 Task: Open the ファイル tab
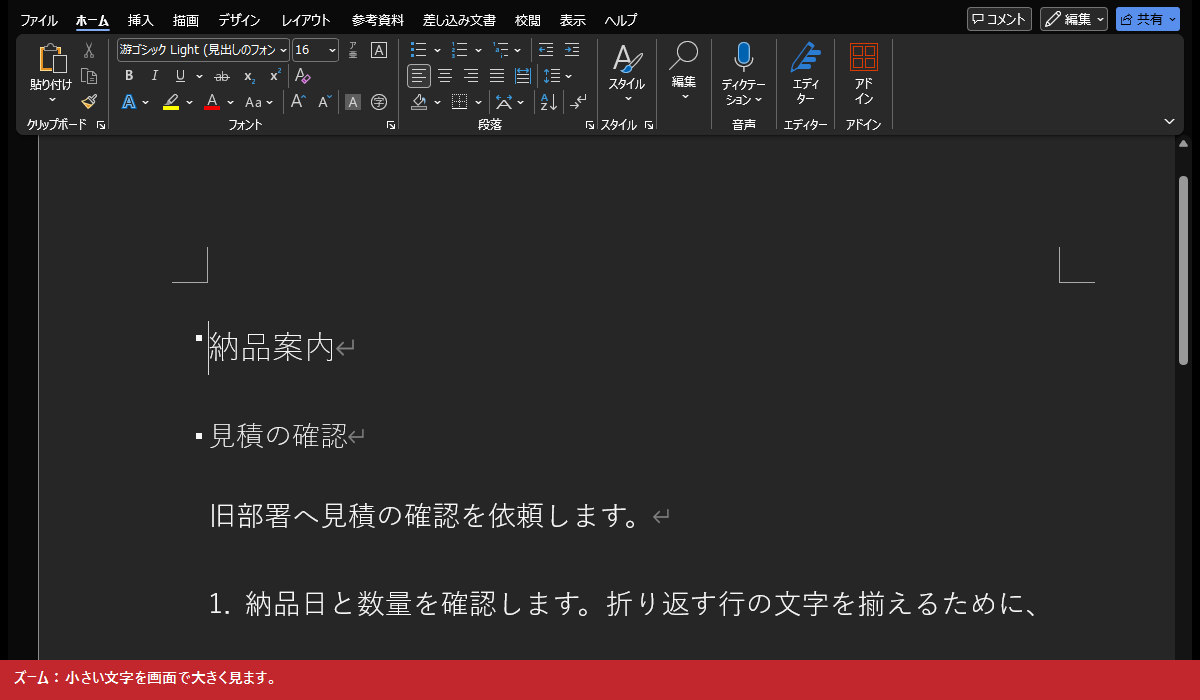(x=39, y=20)
